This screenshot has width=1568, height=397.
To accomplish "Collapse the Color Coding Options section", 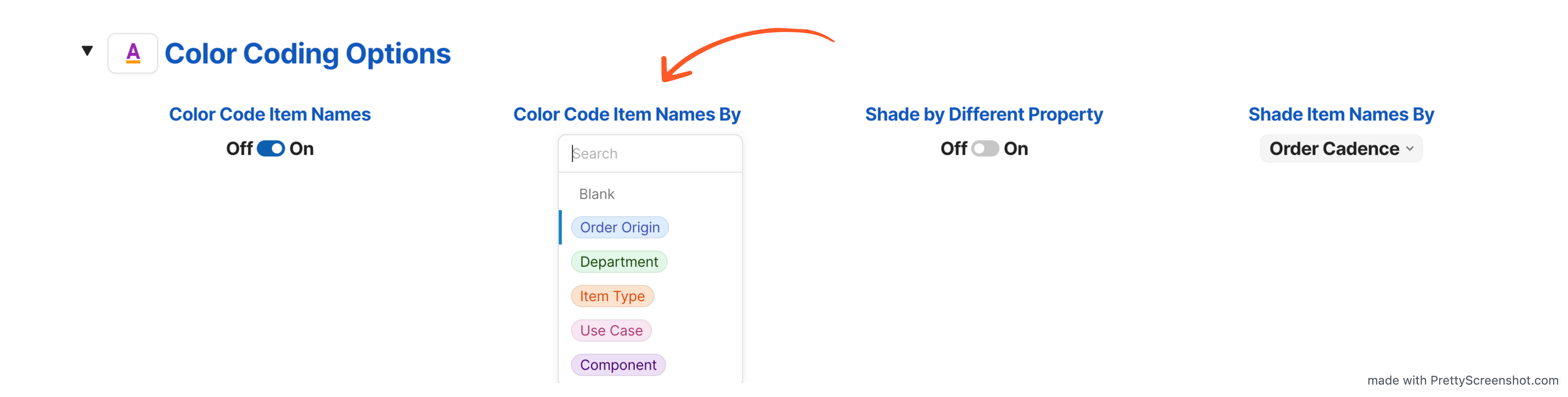I will coord(88,51).
